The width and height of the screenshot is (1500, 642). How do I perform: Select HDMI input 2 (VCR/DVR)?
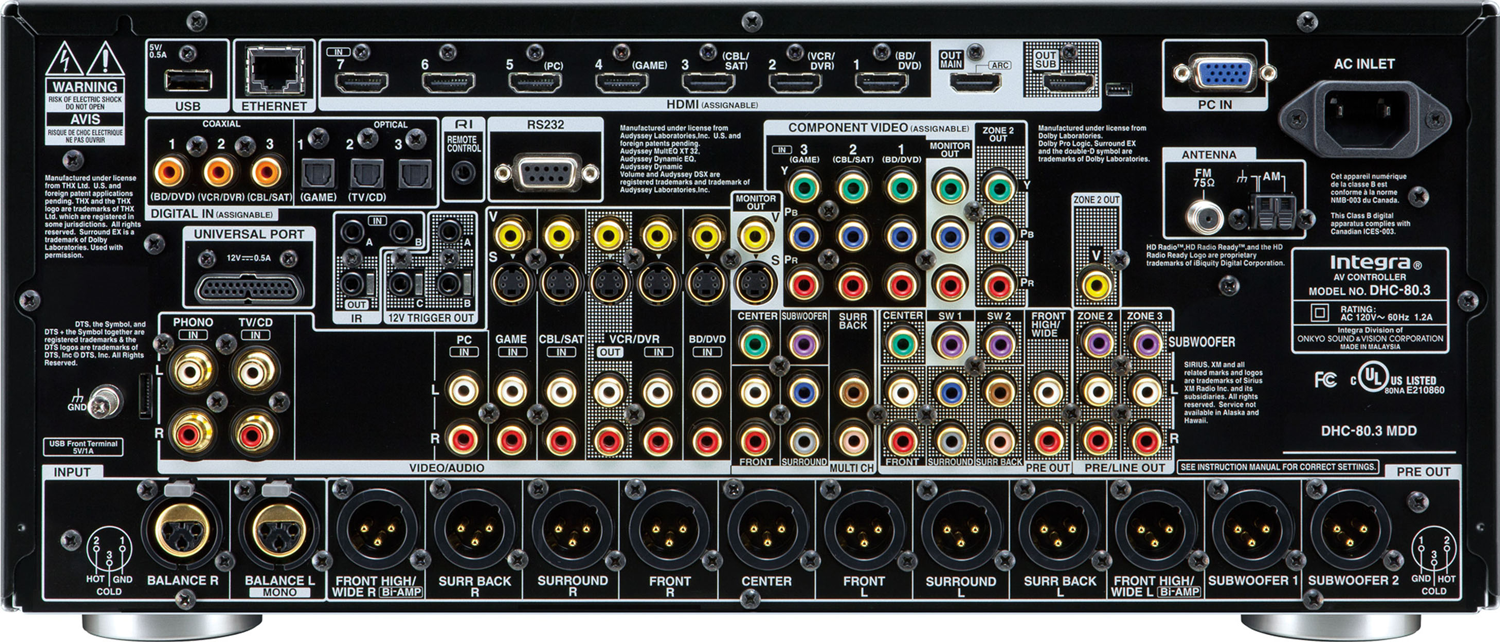[x=796, y=82]
